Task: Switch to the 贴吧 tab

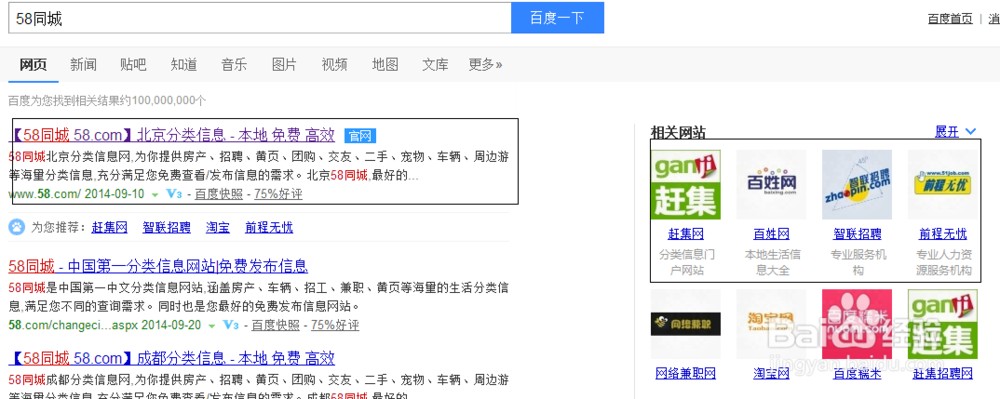Action: pyautogui.click(x=133, y=64)
